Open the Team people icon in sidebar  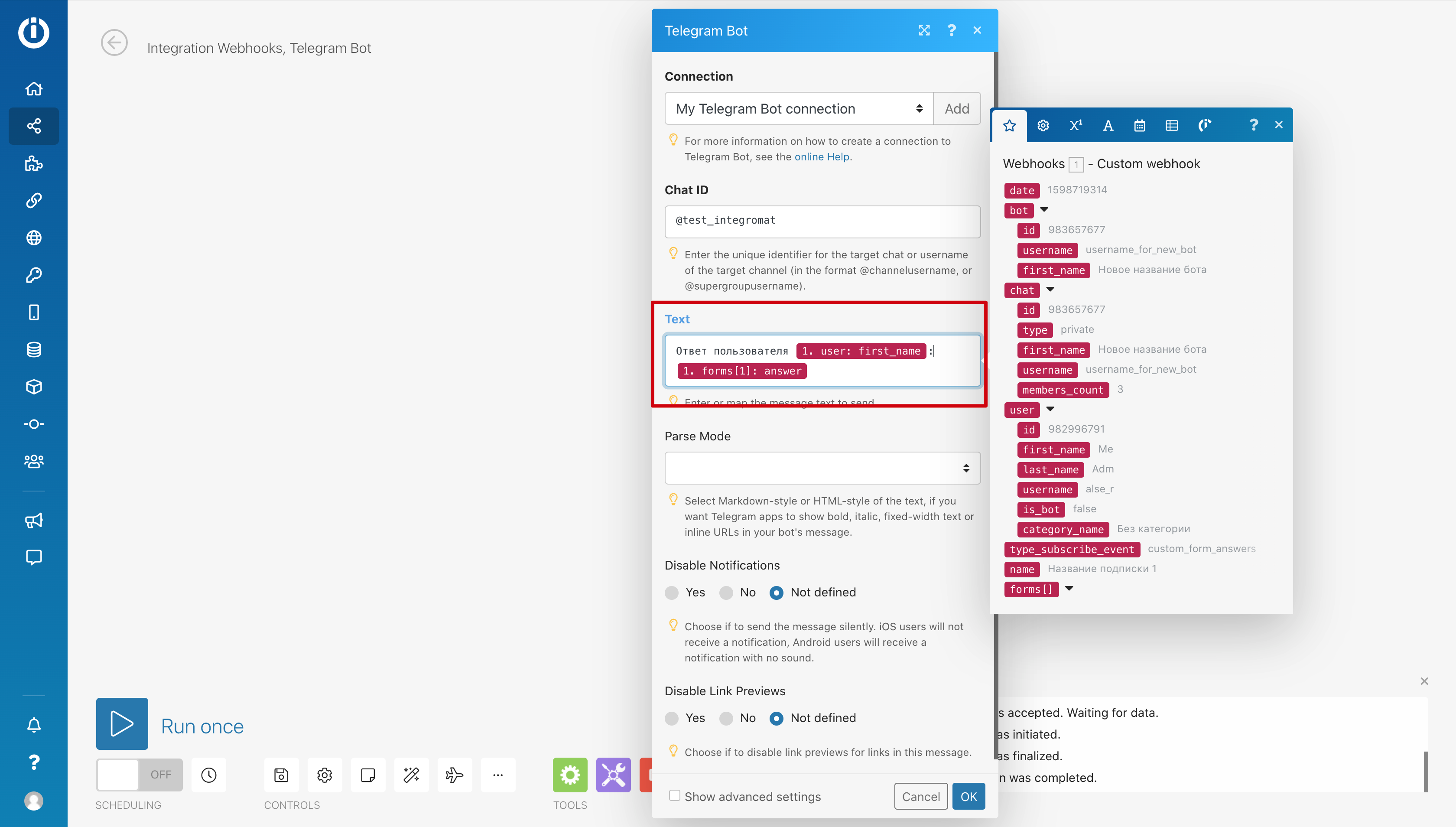33,461
